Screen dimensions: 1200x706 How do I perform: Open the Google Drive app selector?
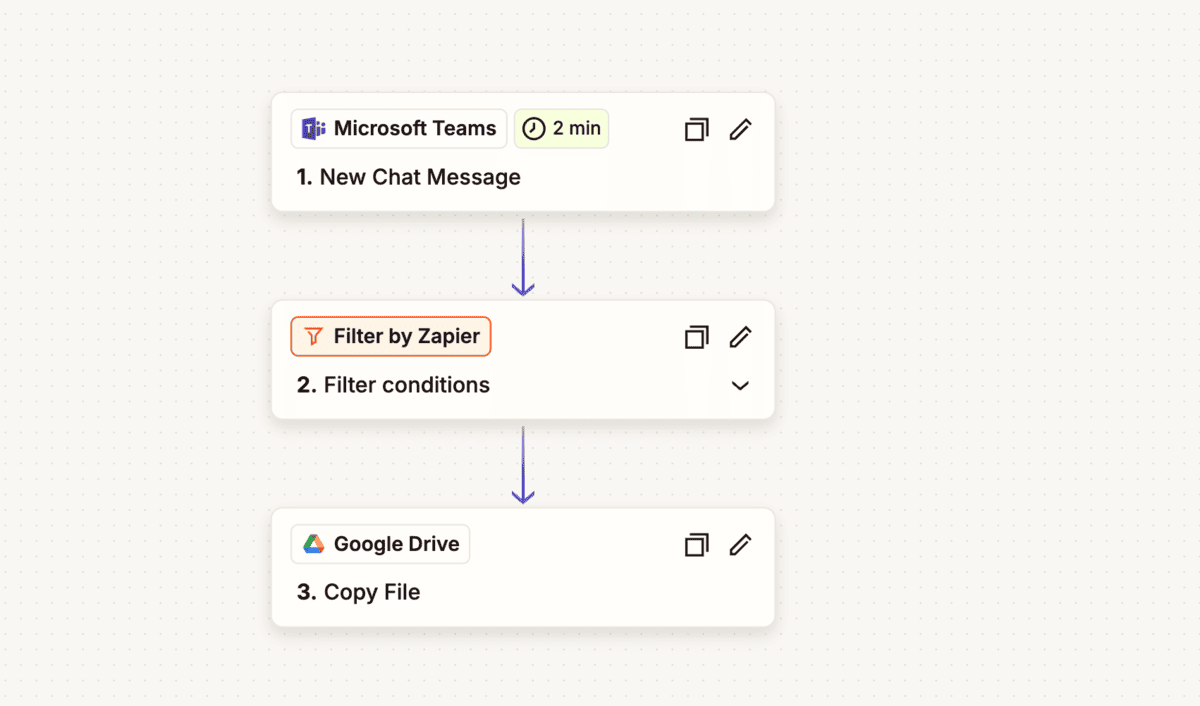tap(380, 544)
